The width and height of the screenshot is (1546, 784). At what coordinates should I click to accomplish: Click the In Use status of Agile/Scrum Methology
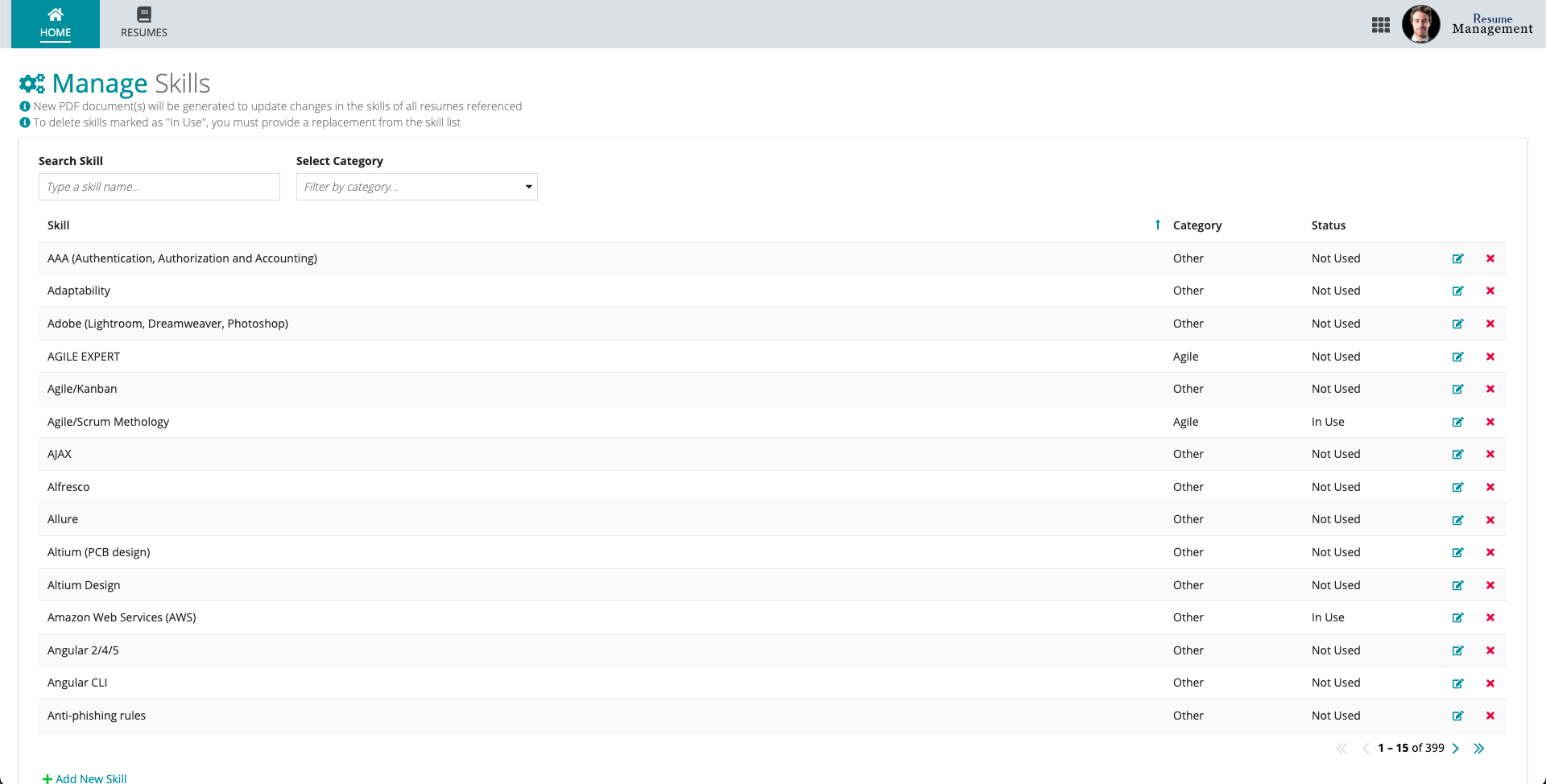(1328, 422)
